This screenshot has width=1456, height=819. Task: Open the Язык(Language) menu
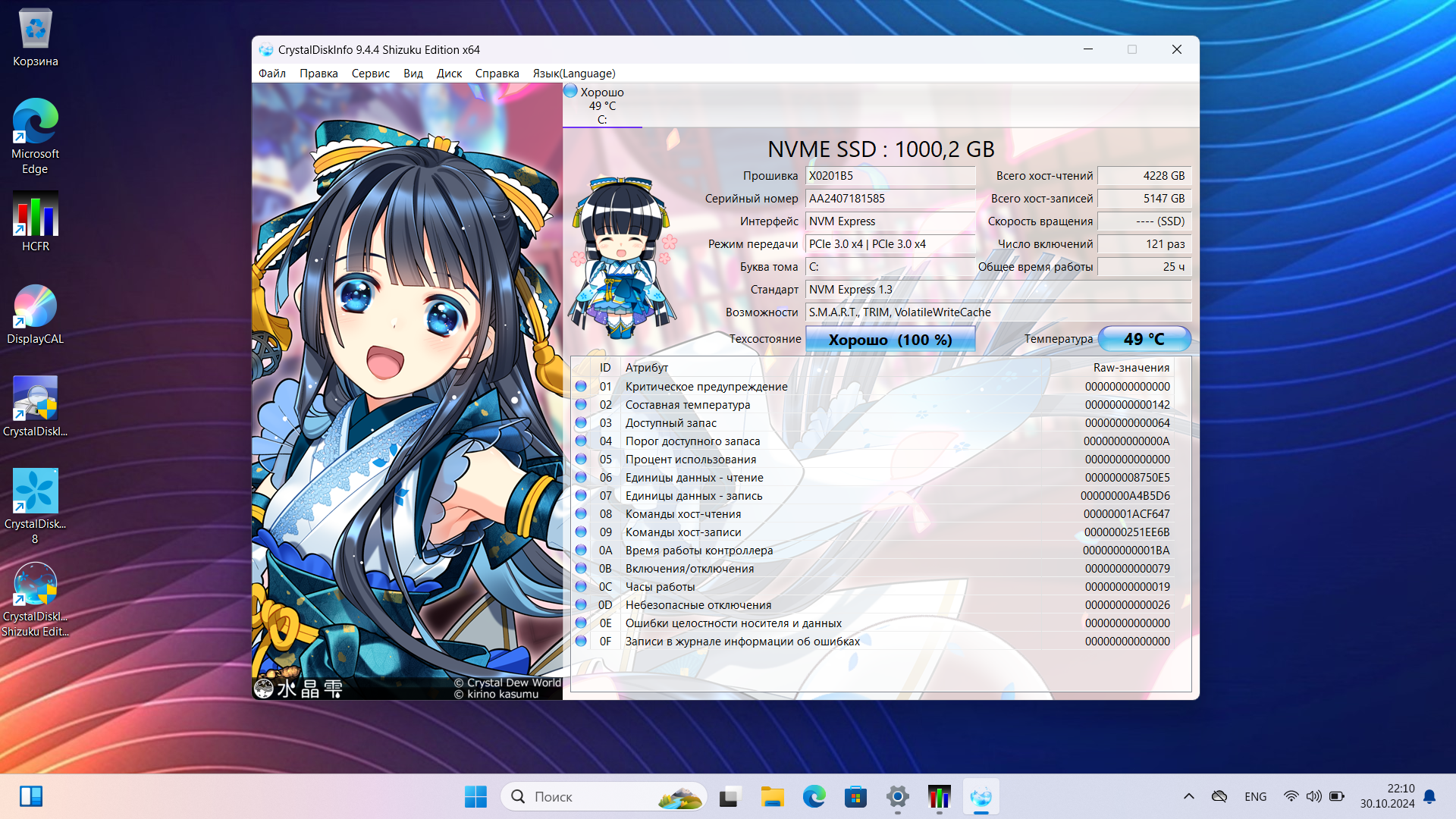coord(573,74)
